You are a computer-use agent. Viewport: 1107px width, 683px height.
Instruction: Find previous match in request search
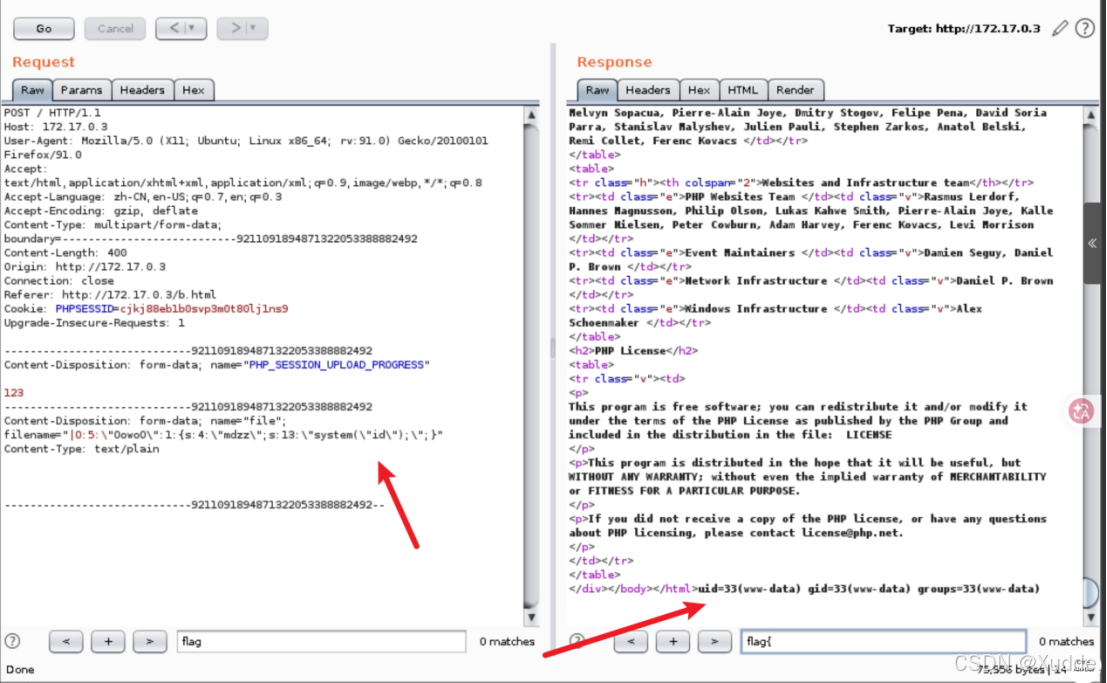point(66,641)
